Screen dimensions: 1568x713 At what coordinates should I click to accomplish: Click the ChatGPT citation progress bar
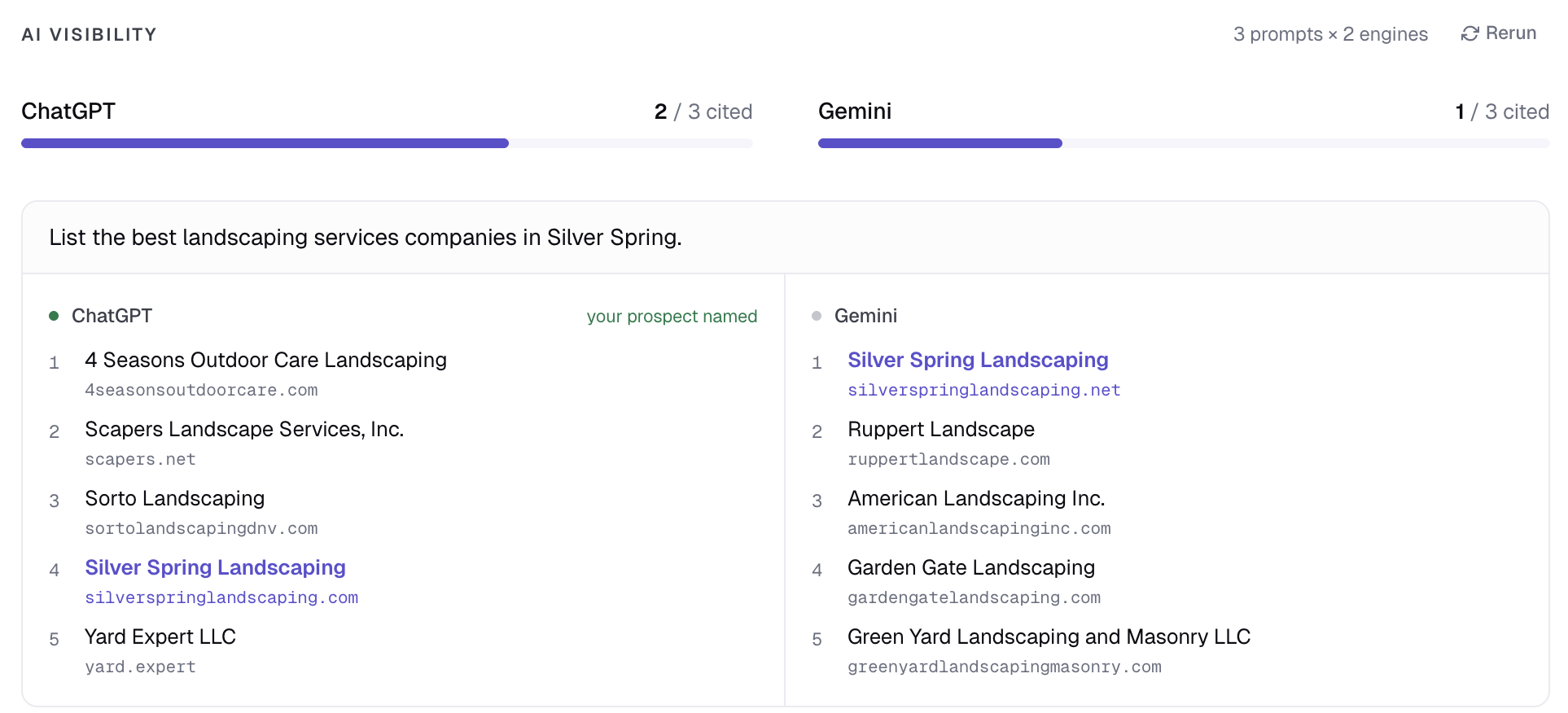(387, 143)
